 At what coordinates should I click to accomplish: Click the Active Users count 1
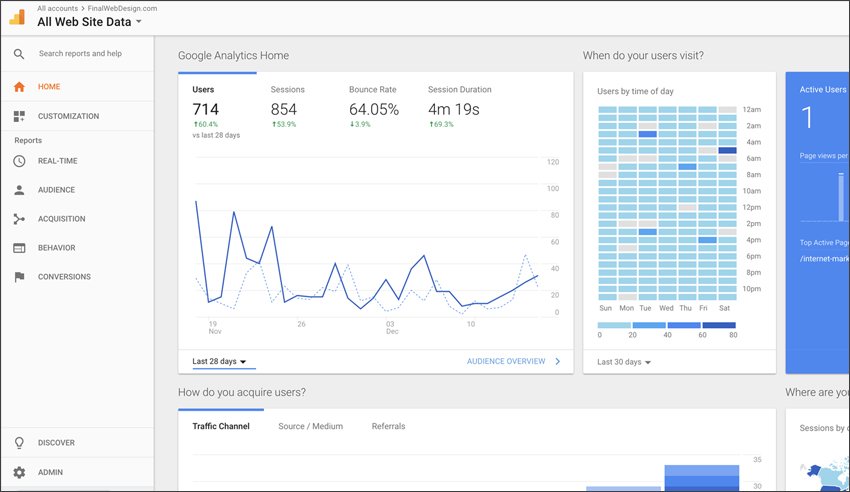[807, 117]
